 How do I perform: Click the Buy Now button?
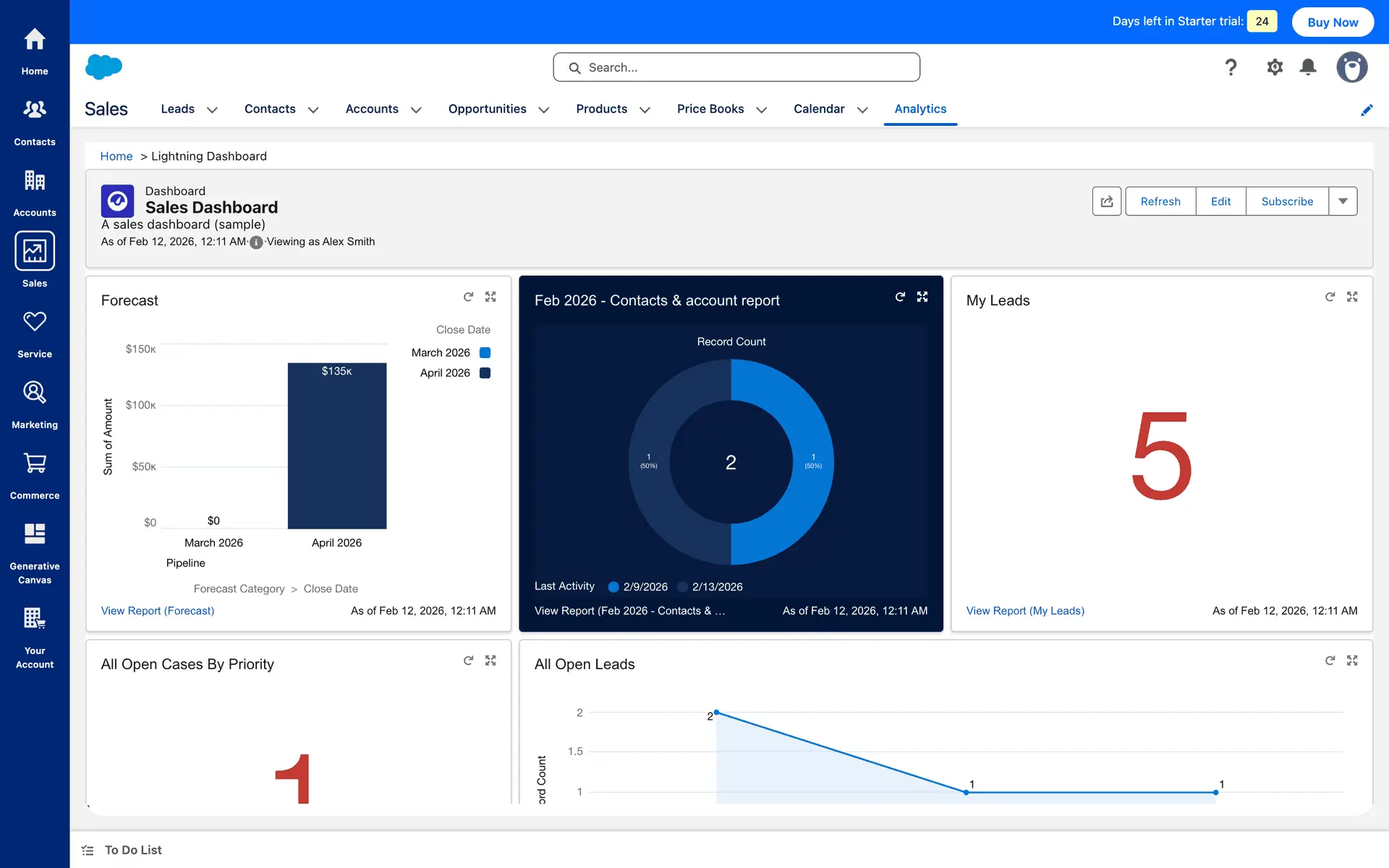[x=1332, y=22]
